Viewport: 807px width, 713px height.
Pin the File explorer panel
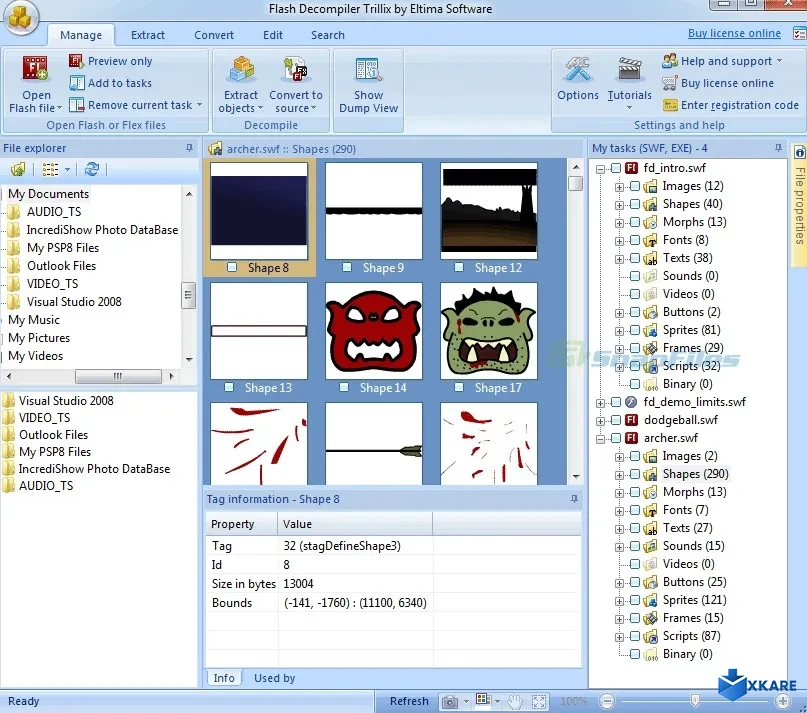click(189, 148)
